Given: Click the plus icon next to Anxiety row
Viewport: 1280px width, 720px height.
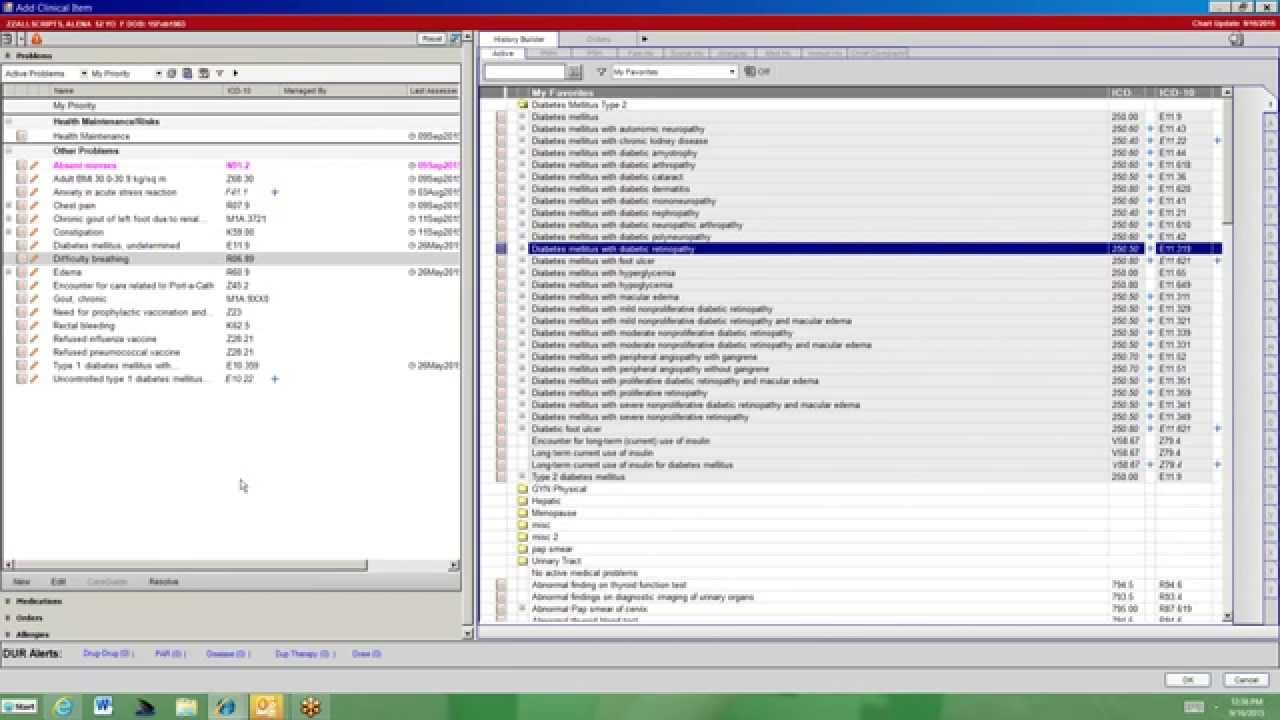Looking at the screenshot, I should click(275, 192).
